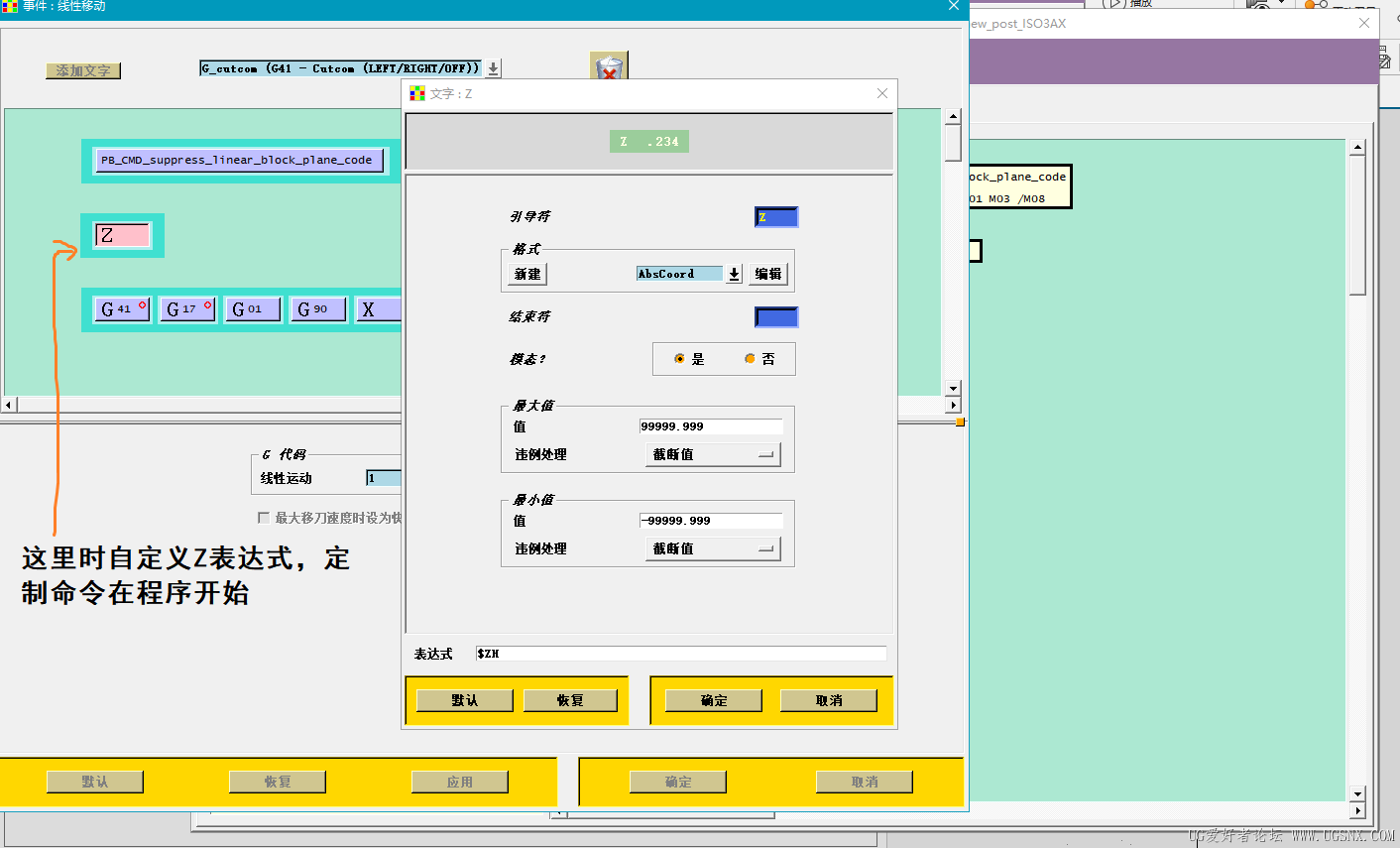Select the 是 modal radio option
Viewport: 1400px width, 848px height.
coord(688,359)
